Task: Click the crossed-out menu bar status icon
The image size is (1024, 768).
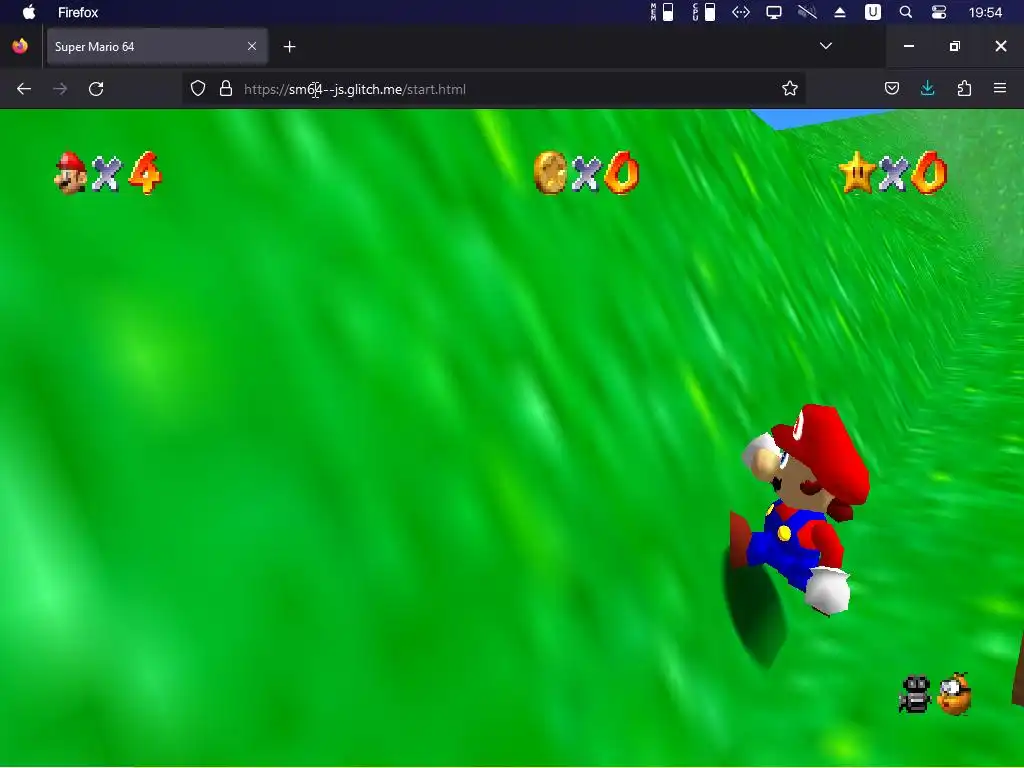Action: pyautogui.click(x=807, y=12)
